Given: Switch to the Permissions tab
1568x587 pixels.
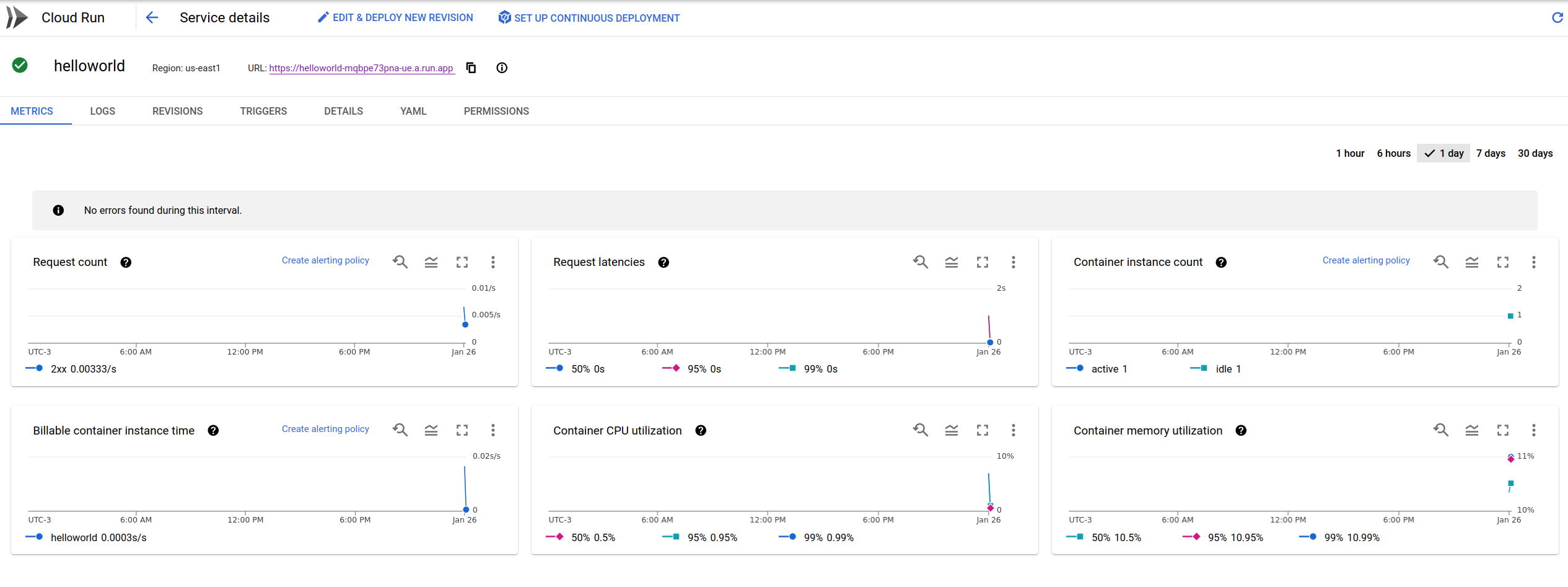Looking at the screenshot, I should (x=496, y=111).
